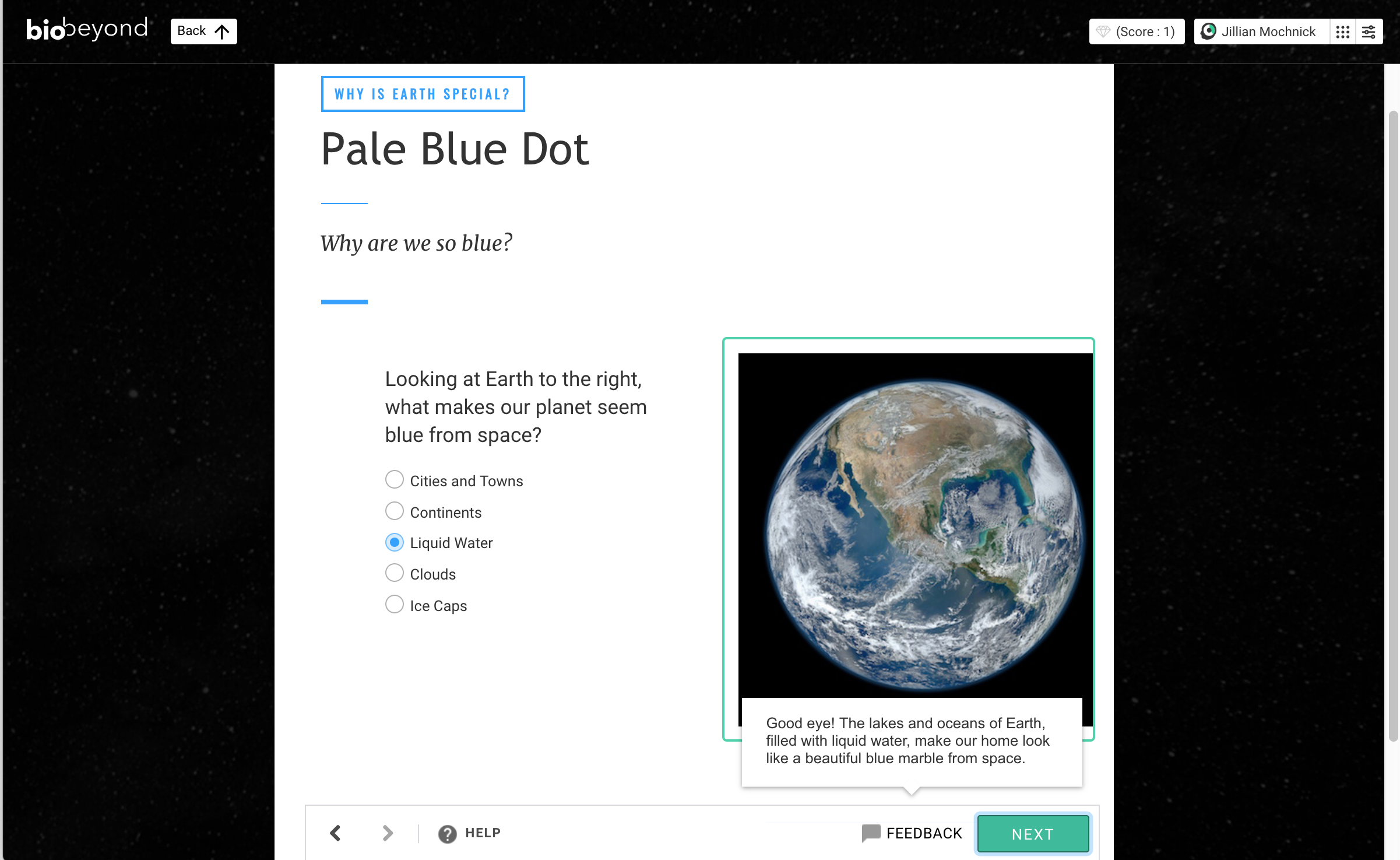This screenshot has height=860, width=1400.
Task: Click the diamond score icon
Action: 1105,31
